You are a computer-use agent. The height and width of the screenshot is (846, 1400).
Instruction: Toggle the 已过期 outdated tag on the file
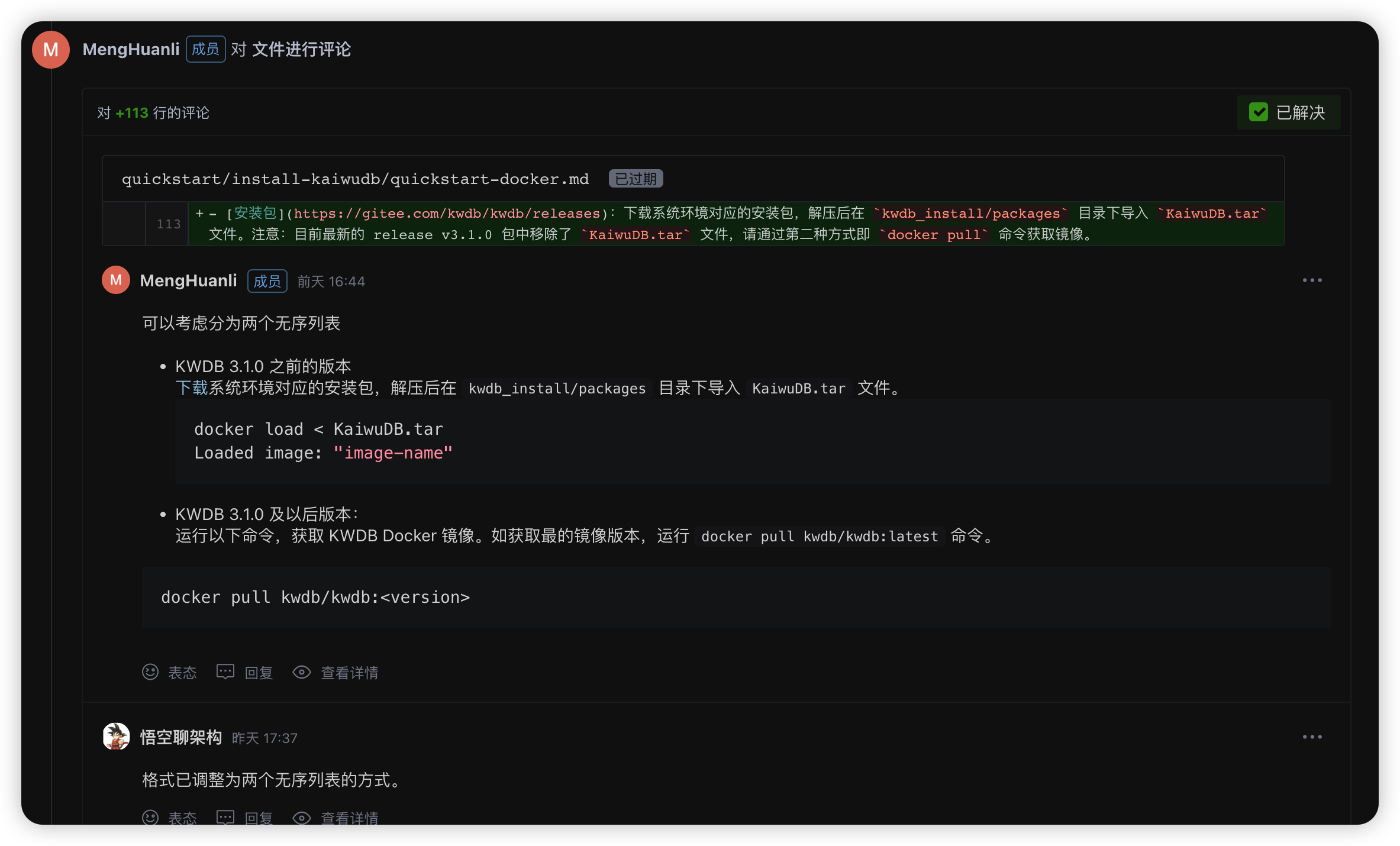click(635, 178)
